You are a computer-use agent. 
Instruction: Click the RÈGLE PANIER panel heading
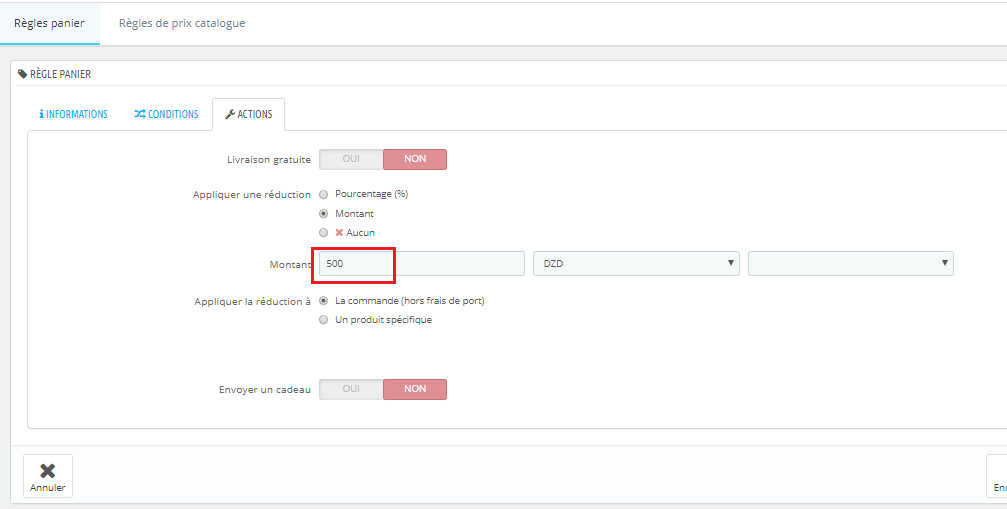pos(60,74)
